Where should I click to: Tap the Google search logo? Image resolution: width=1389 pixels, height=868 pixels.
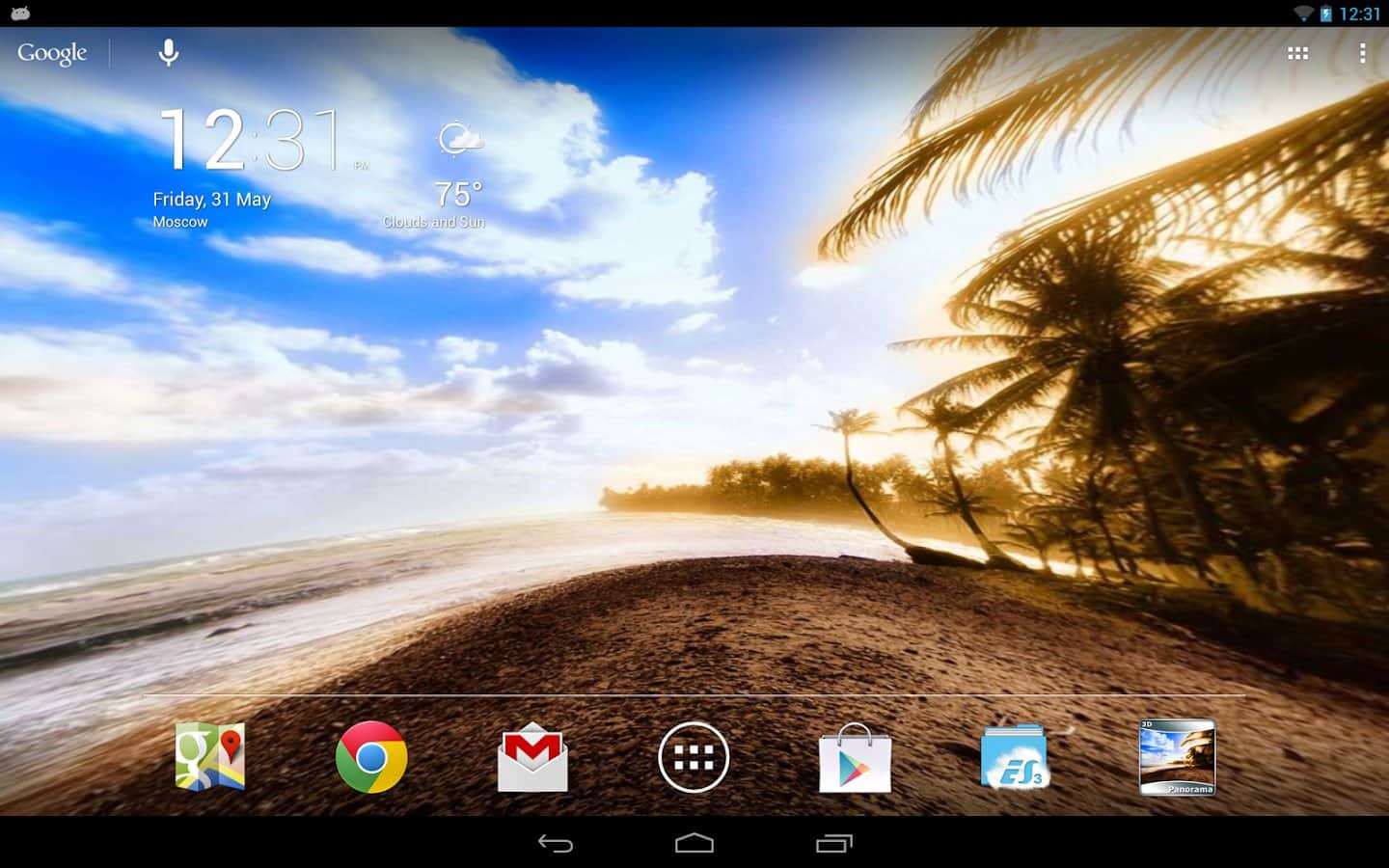pos(52,53)
